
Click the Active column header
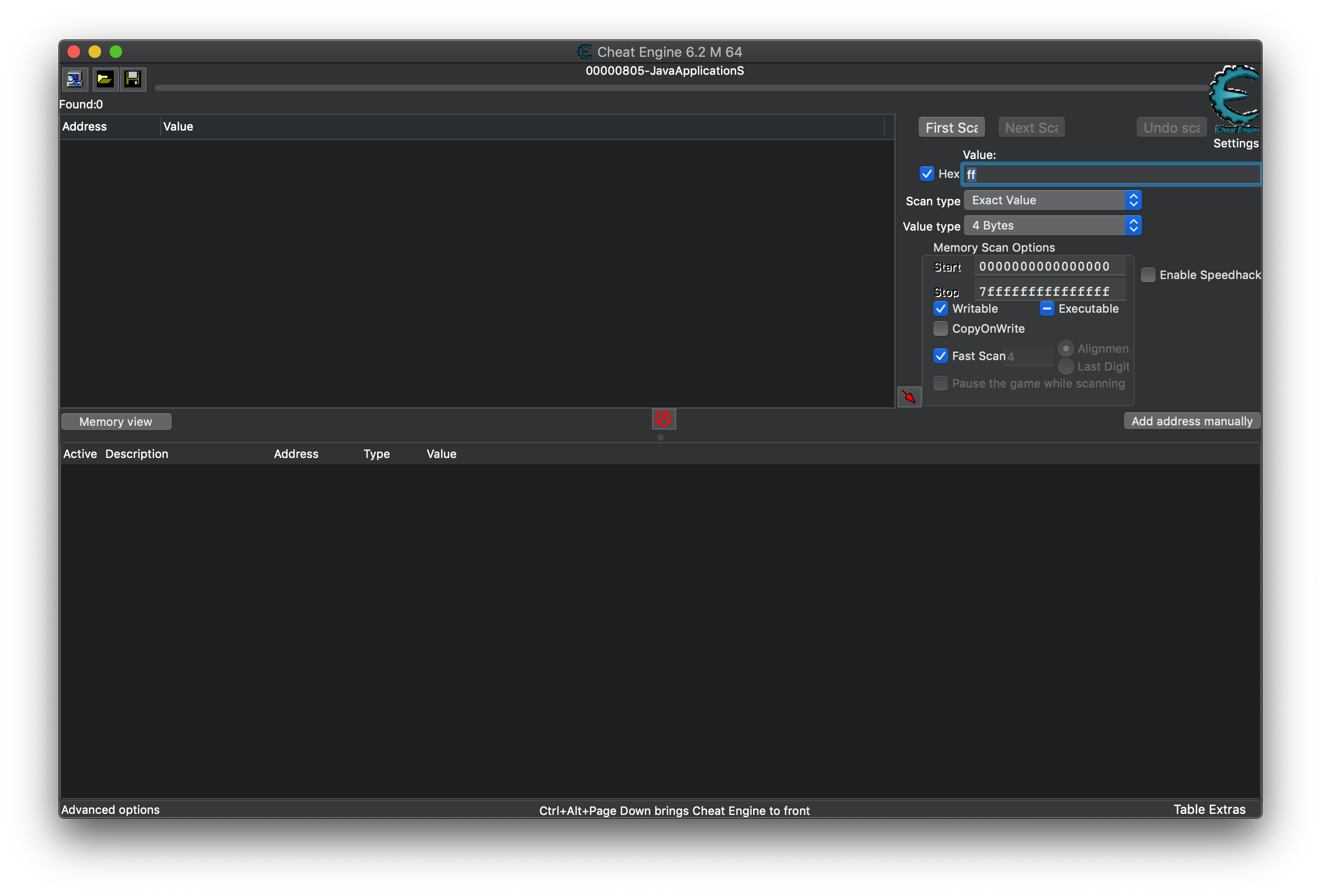click(x=80, y=454)
